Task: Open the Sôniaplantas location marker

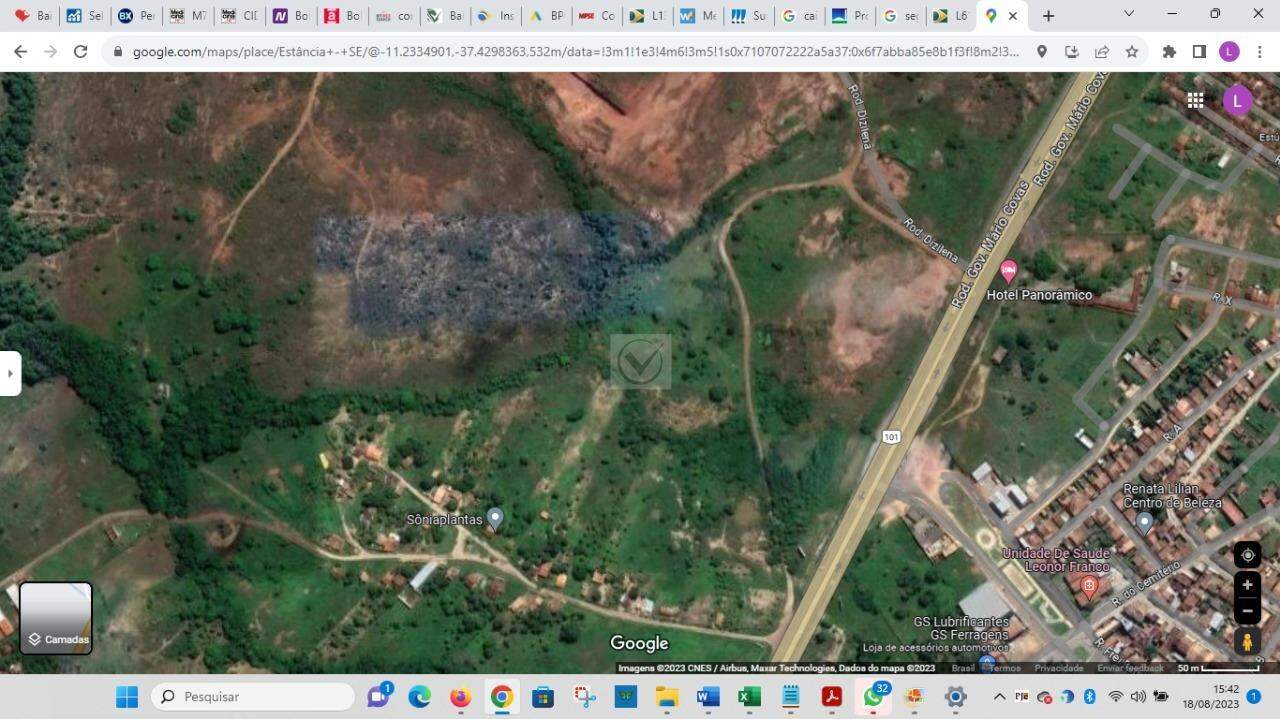Action: (x=494, y=518)
